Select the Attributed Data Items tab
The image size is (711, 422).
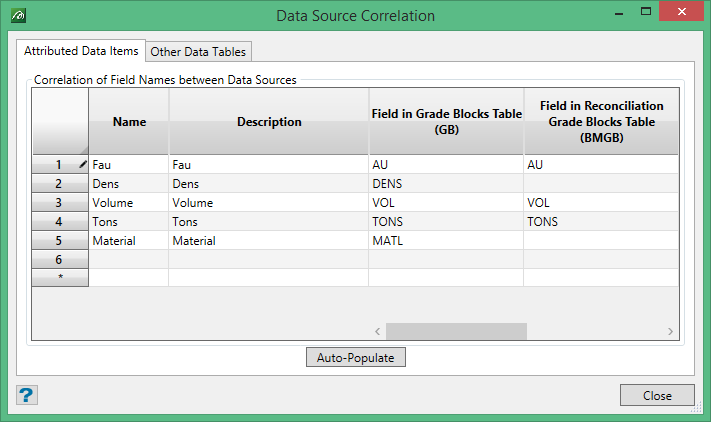click(x=82, y=50)
